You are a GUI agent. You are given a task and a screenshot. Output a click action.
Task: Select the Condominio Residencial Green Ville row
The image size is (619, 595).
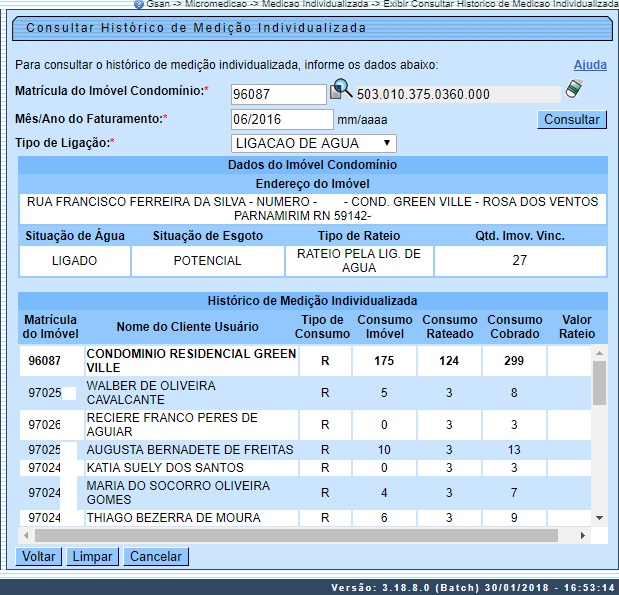point(191,361)
